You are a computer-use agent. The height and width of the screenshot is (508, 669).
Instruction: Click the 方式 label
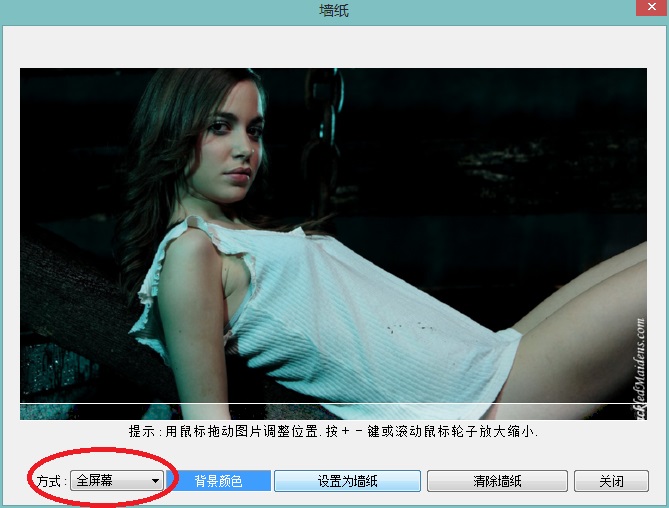click(x=50, y=481)
